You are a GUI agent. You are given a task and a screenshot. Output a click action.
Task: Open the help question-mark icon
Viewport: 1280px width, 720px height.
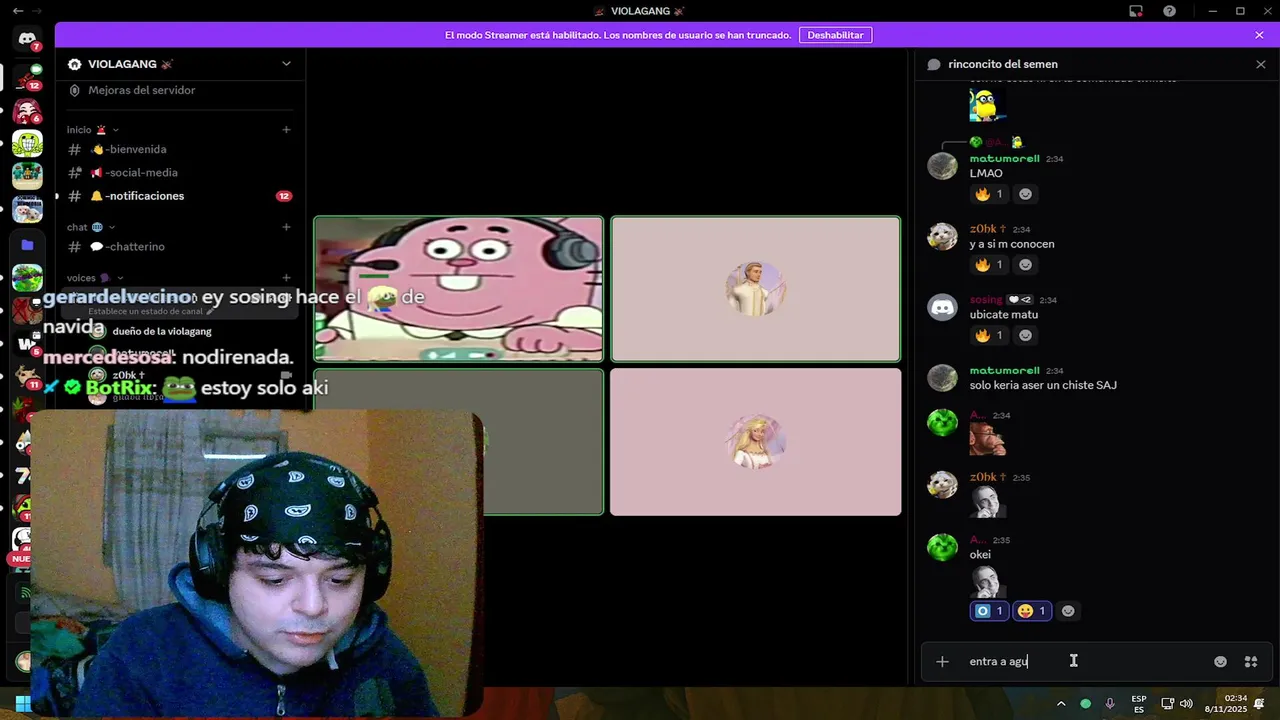1169,11
